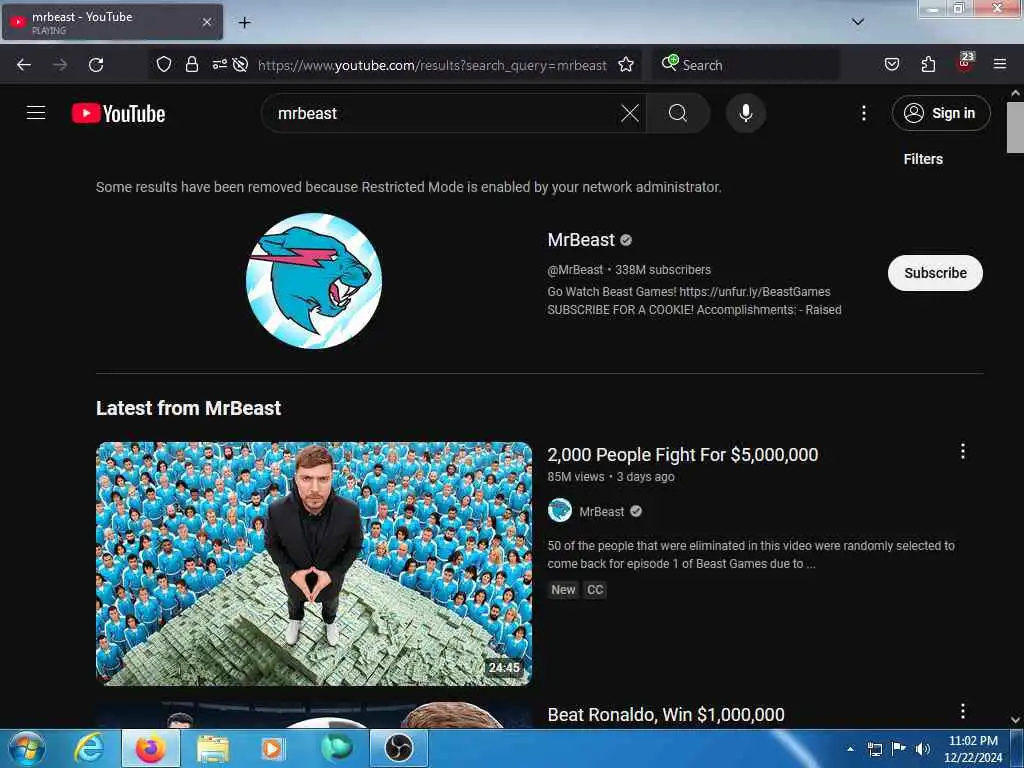Open Beat Ronaldo, Win $1,000,000 video title
Screen dimensions: 1024x768
coord(665,714)
